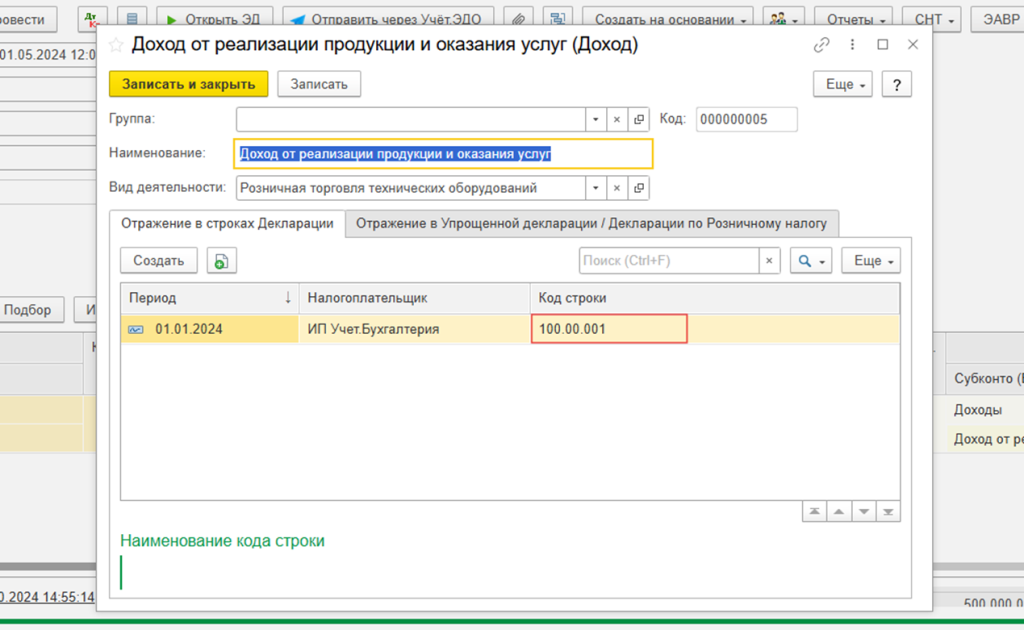Image resolution: width=1024 pixels, height=630 pixels.
Task: Open the vertical ellipsis menu in dialog header
Action: 852,46
